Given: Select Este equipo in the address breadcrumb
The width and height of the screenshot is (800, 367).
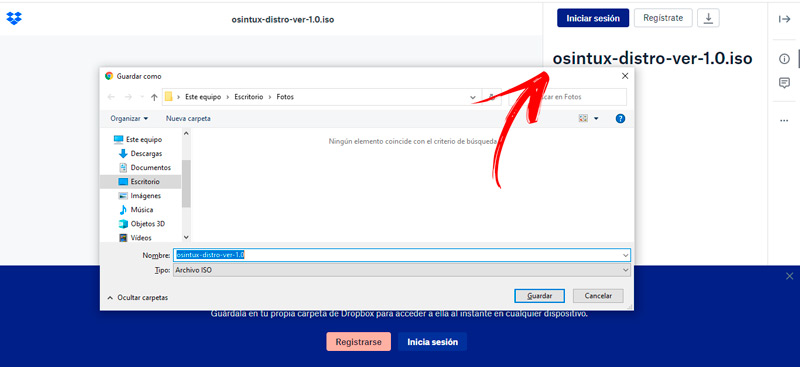Looking at the screenshot, I should pos(203,96).
